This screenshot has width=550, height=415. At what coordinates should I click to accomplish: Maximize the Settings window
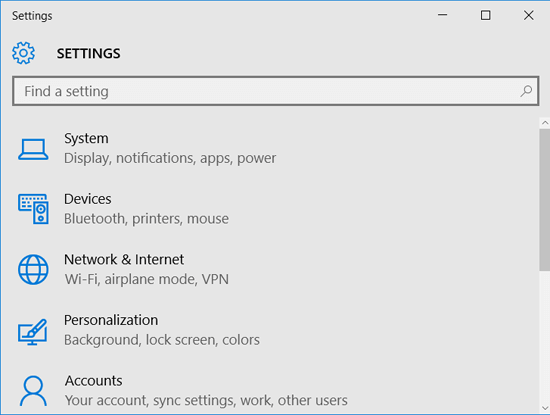[x=485, y=15]
